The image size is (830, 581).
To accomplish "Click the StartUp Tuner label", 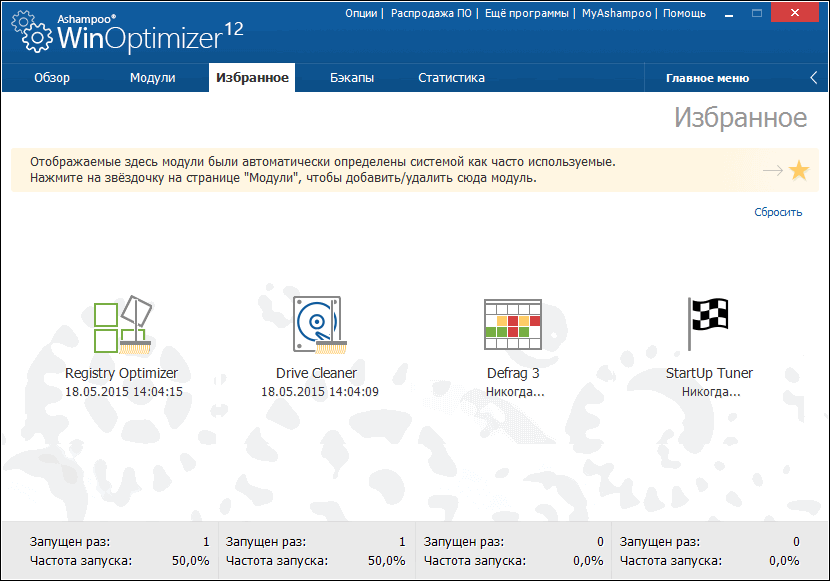I will (709, 373).
